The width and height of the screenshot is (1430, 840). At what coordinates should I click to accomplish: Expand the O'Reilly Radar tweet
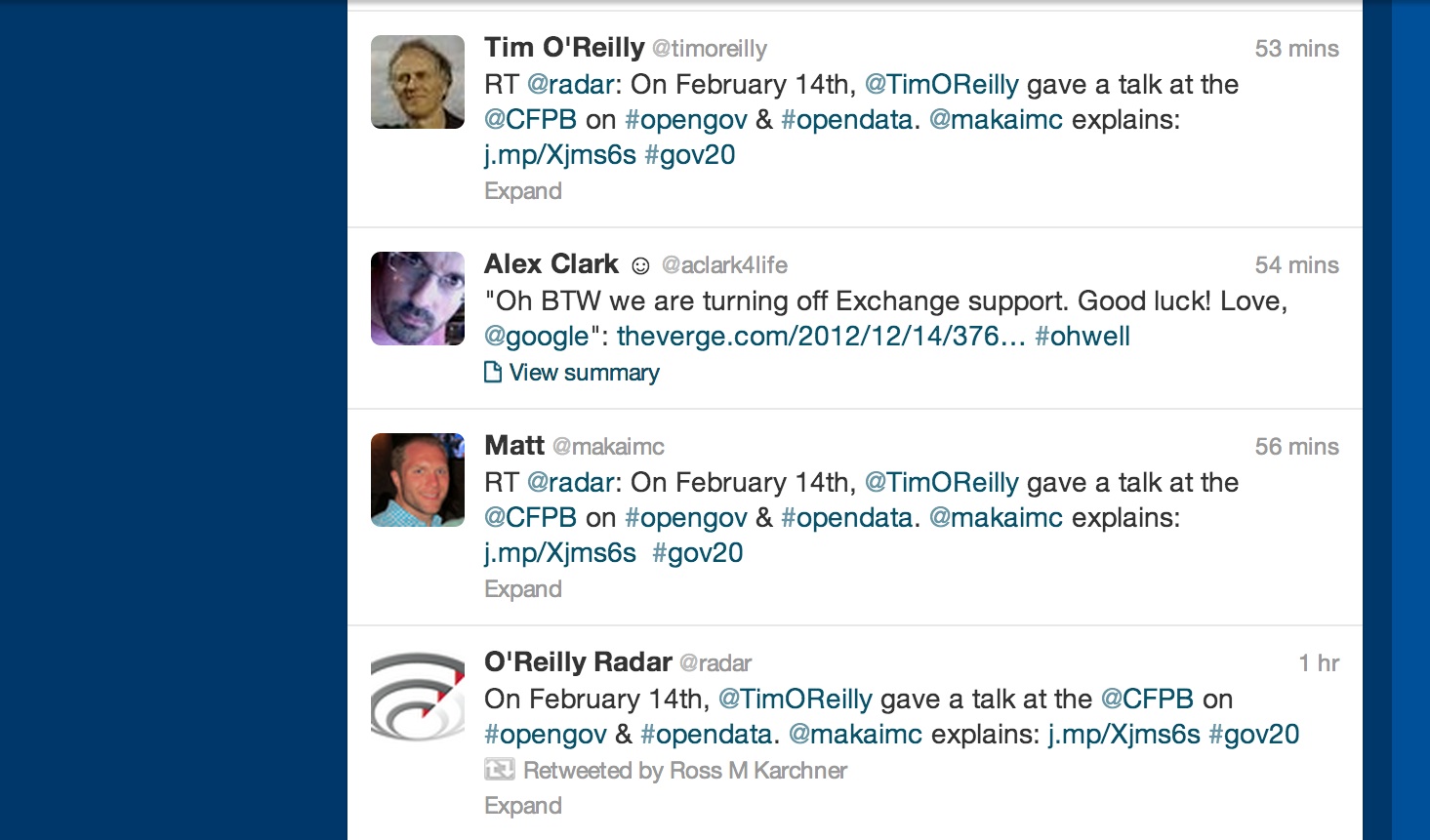click(x=523, y=806)
